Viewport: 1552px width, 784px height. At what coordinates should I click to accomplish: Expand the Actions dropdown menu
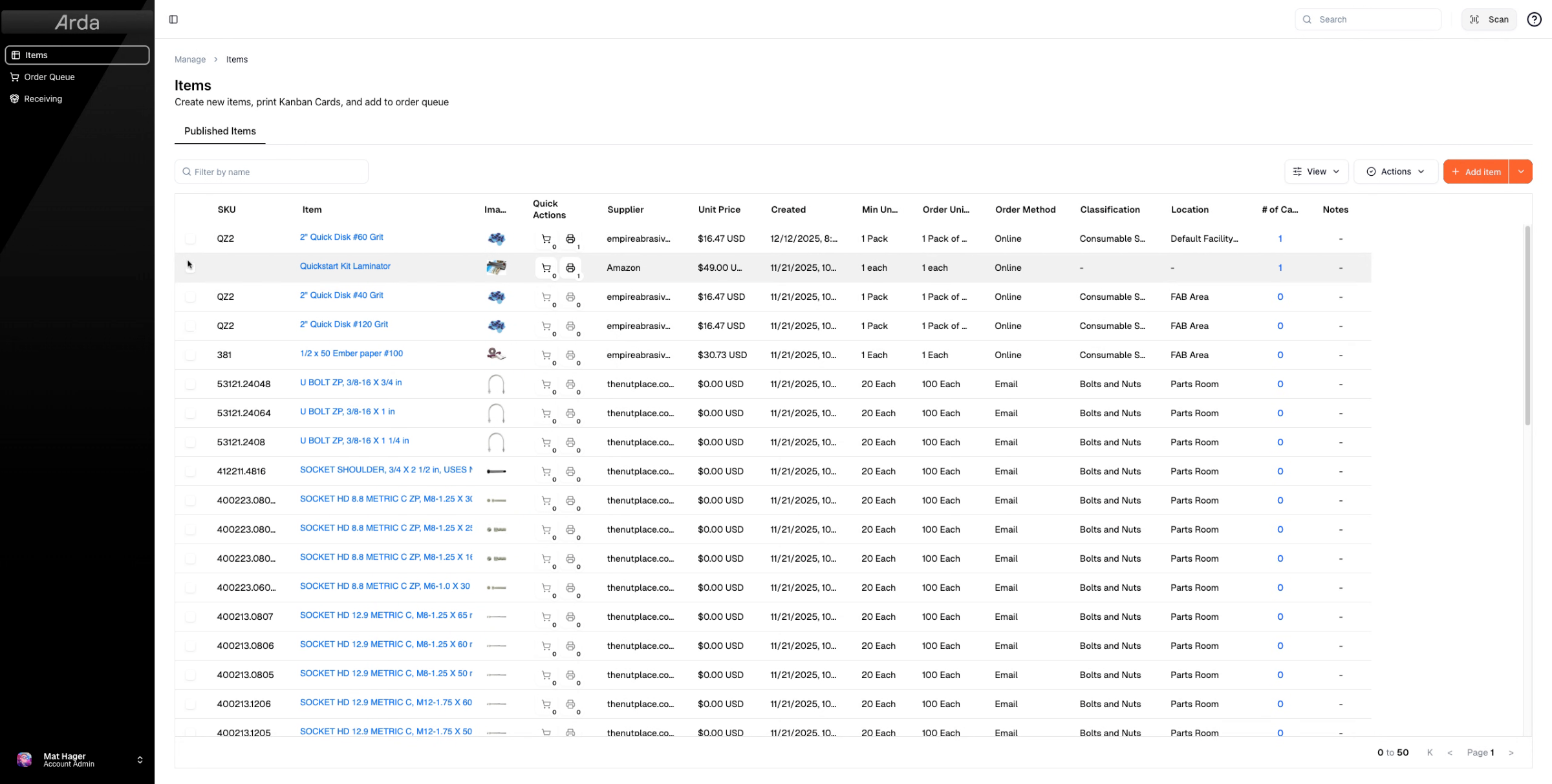[1396, 171]
